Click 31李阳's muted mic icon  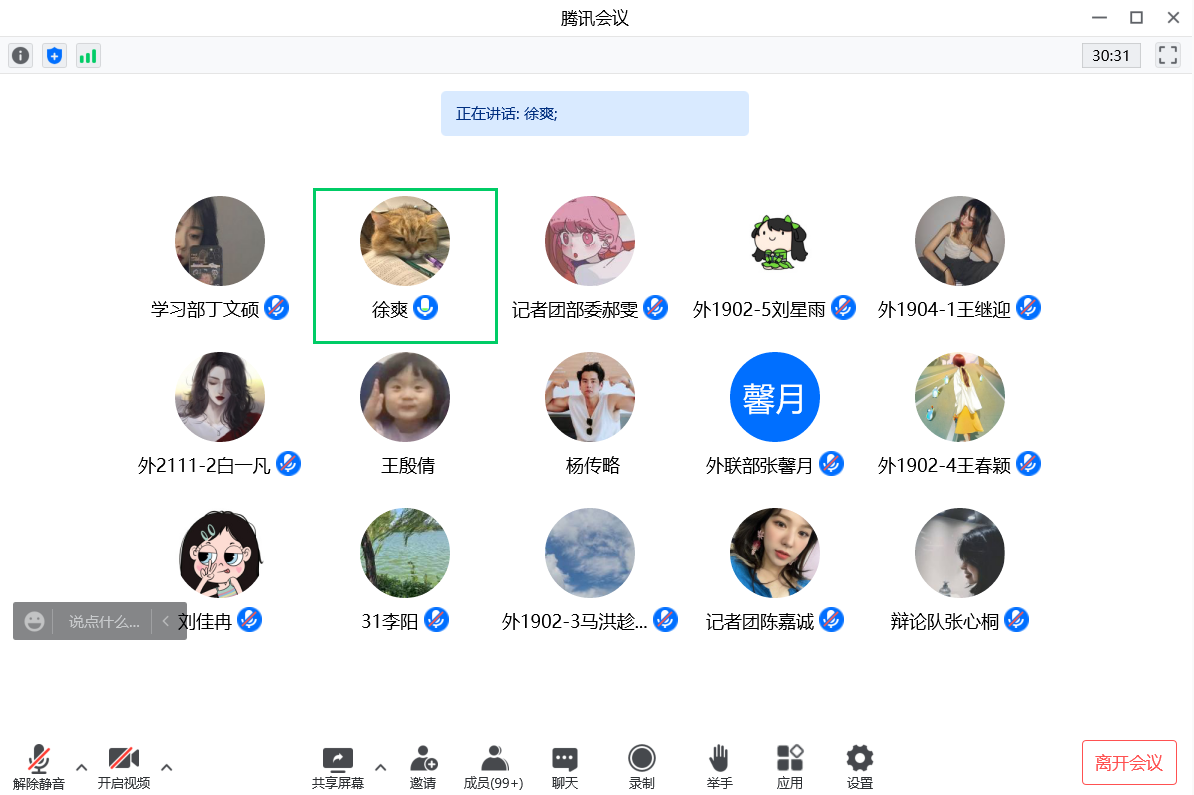[x=436, y=620]
